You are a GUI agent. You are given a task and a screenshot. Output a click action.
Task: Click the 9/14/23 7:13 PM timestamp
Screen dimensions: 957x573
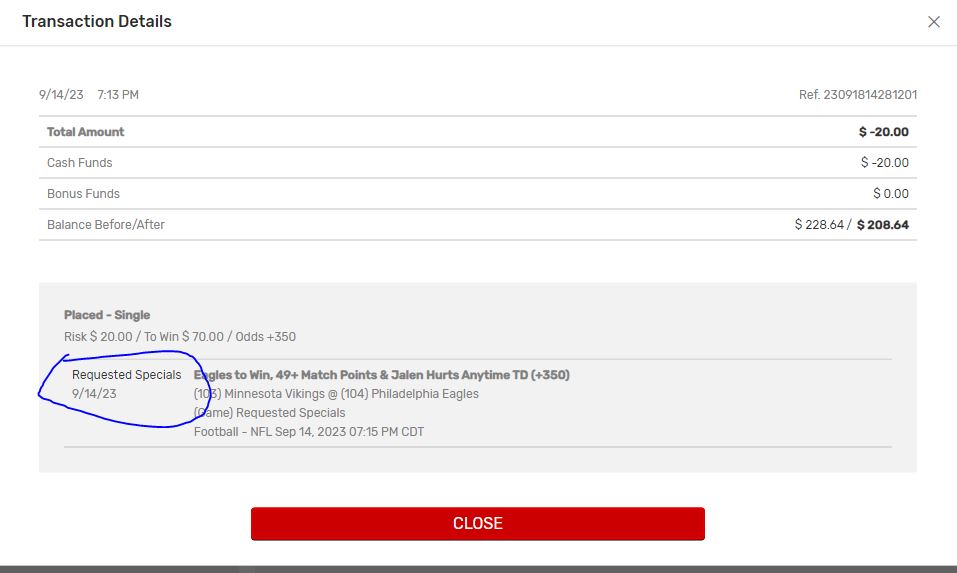click(88, 95)
